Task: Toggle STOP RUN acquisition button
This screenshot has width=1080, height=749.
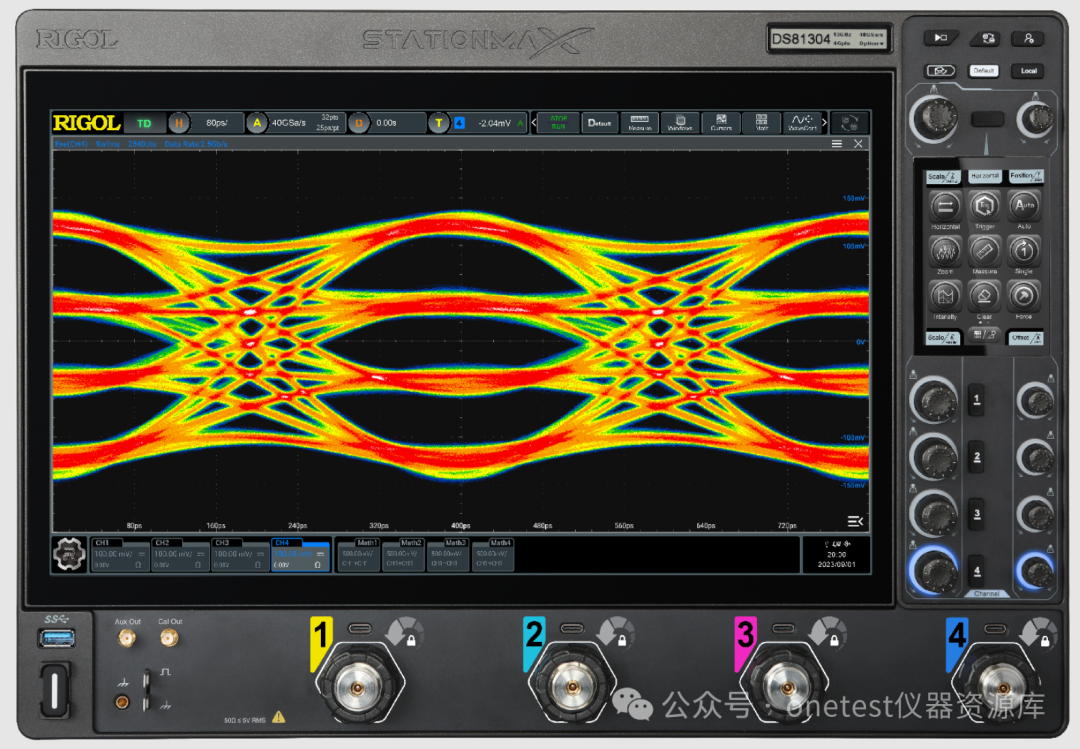Action: pos(559,123)
